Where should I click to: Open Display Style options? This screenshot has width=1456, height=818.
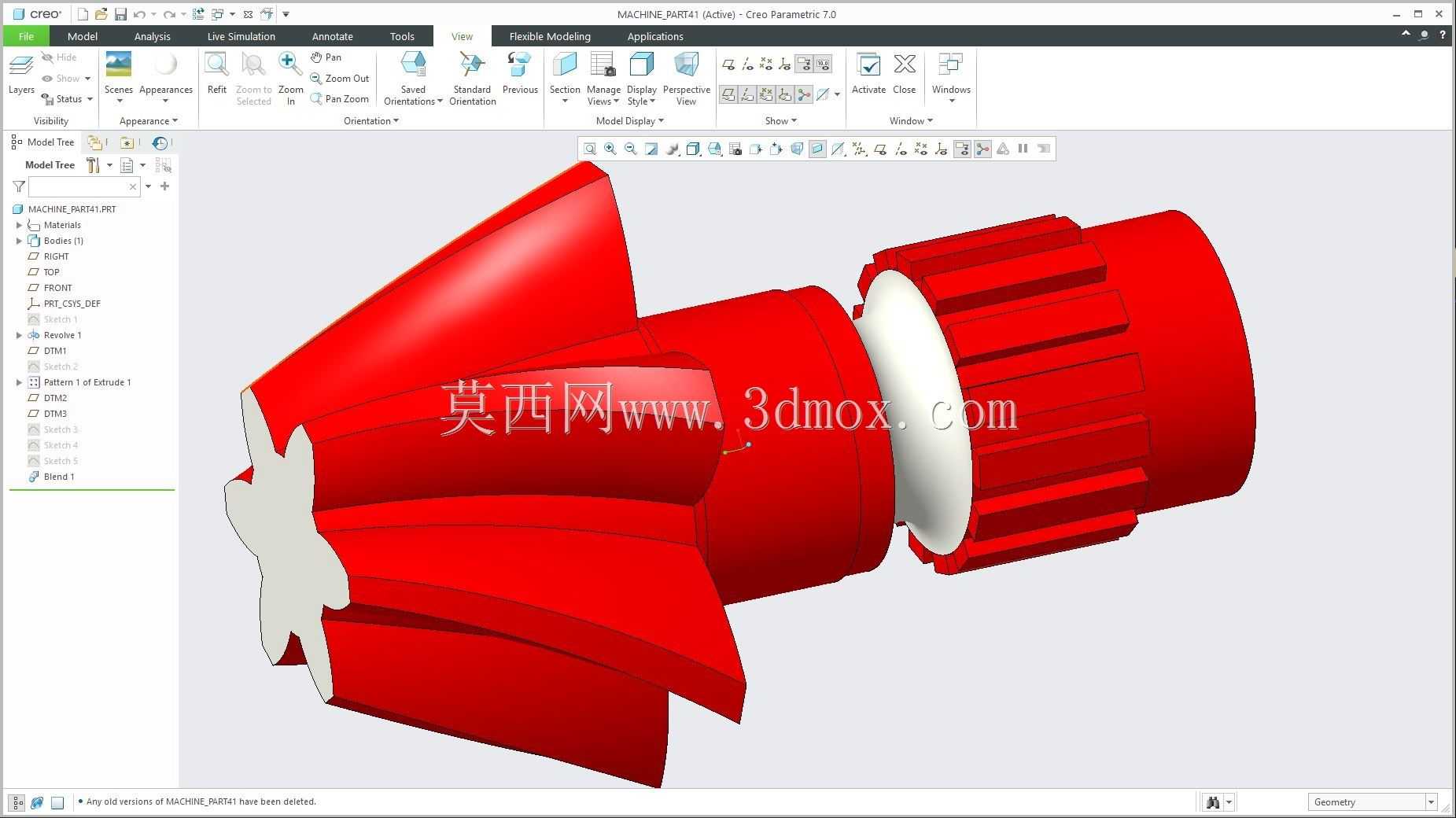click(x=642, y=78)
